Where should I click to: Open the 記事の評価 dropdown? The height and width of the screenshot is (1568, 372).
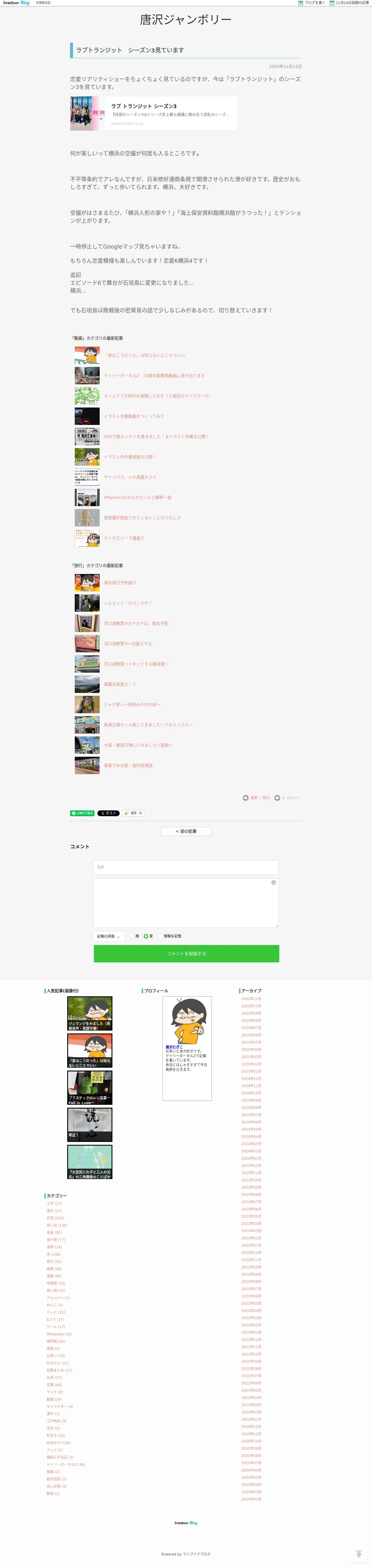pos(109,936)
